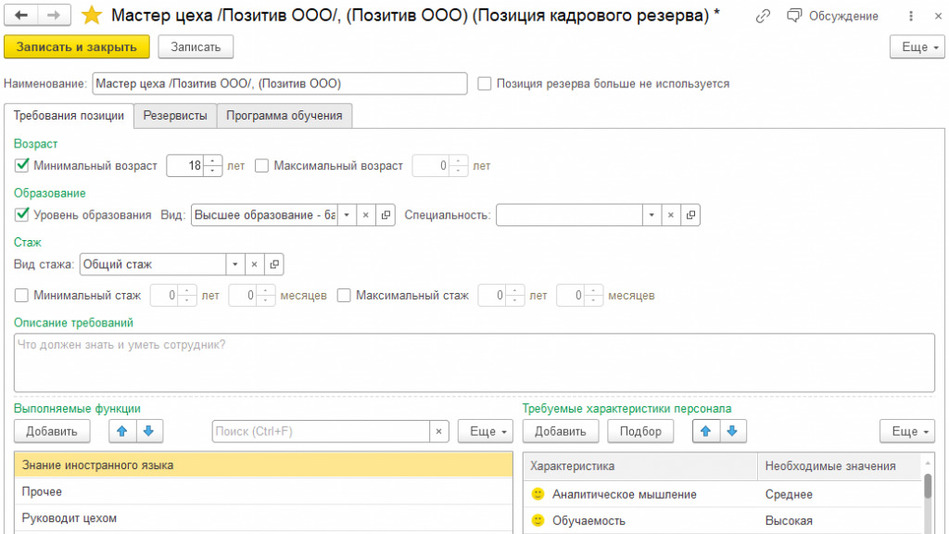This screenshot has height=534, width=949.
Task: Move function up with blue arrow
Action: tap(122, 431)
